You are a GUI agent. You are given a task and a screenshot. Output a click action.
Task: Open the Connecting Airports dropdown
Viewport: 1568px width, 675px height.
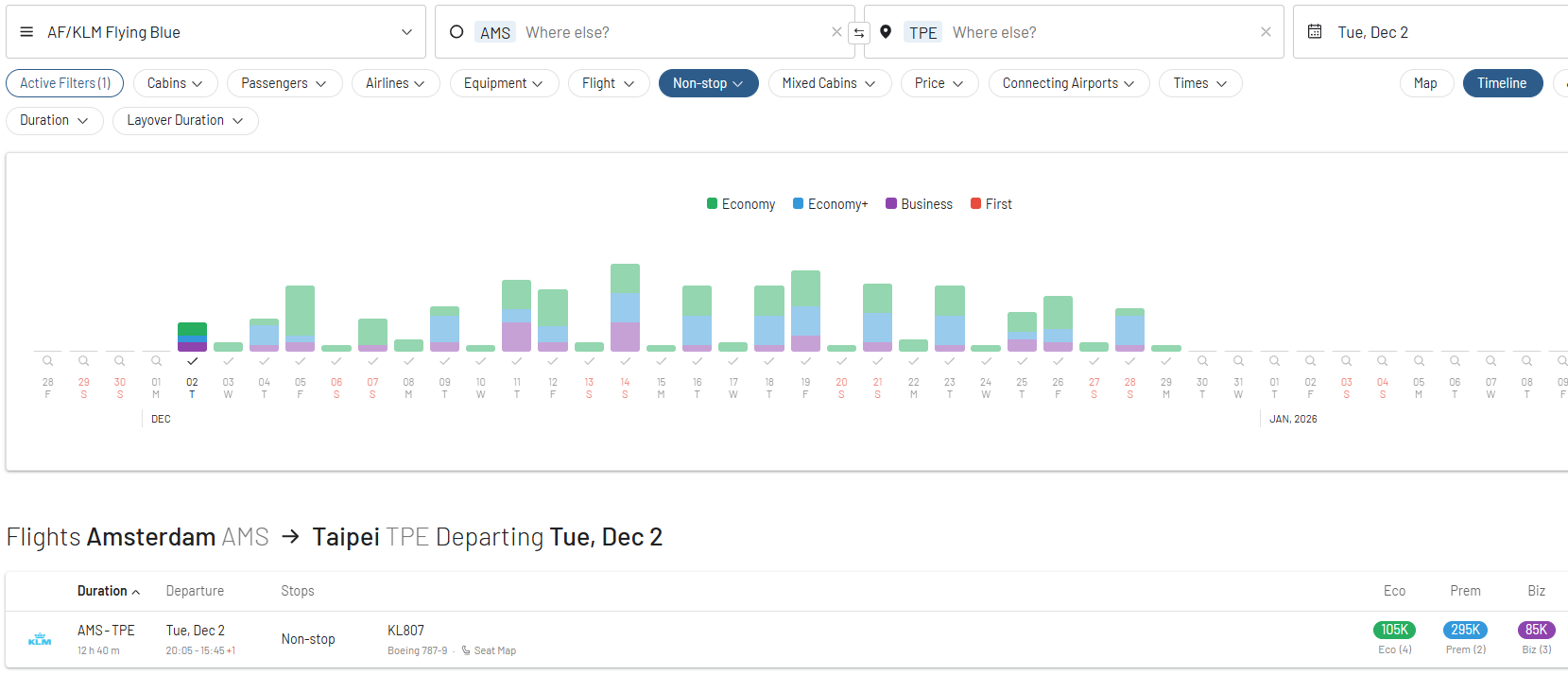pyautogui.click(x=1068, y=83)
